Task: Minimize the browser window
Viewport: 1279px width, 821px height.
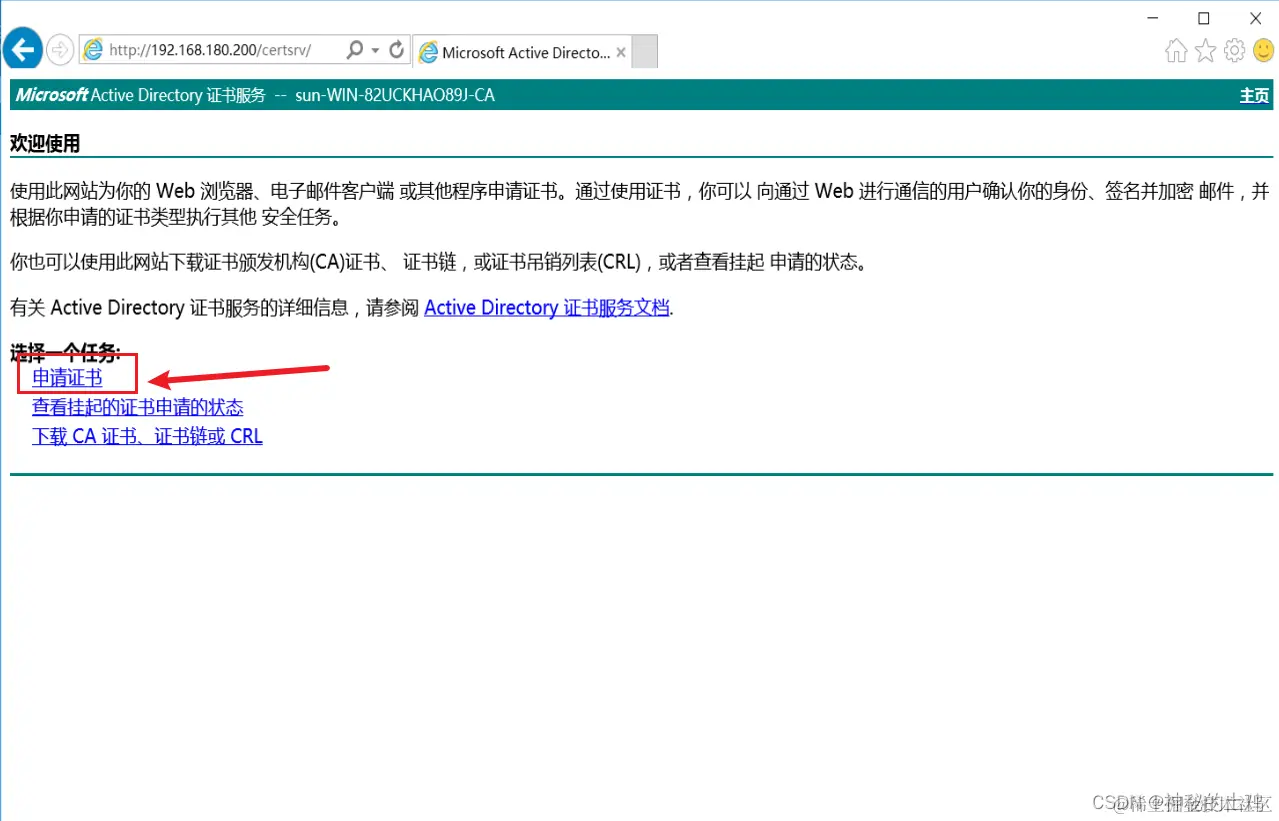Action: click(x=1151, y=17)
